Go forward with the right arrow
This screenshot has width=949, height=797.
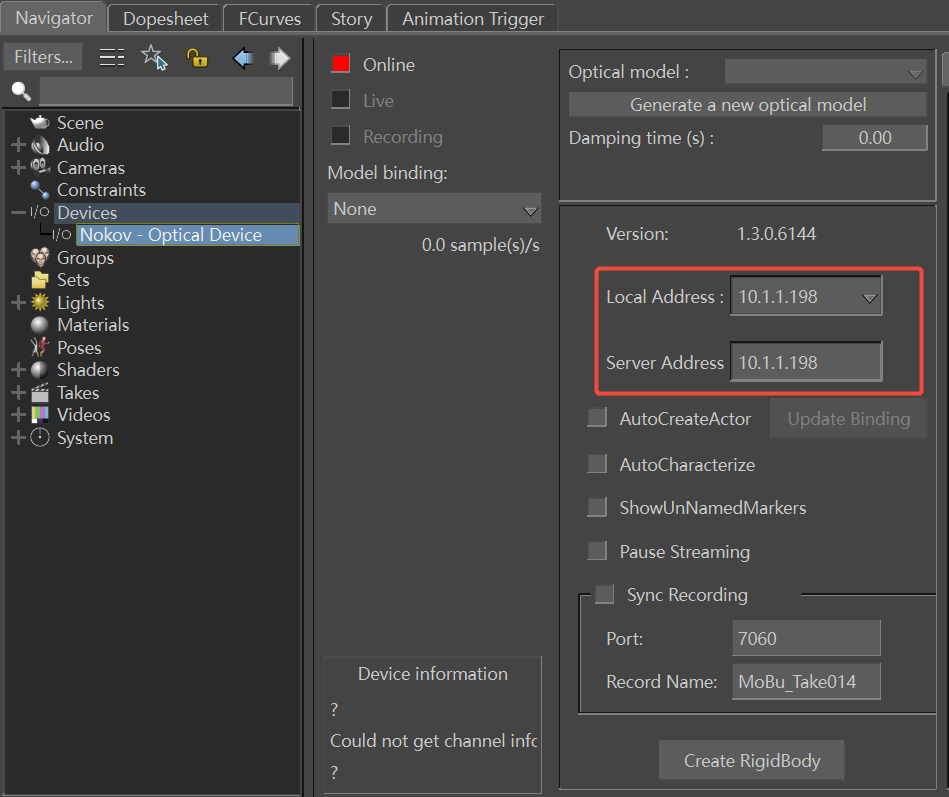click(280, 58)
